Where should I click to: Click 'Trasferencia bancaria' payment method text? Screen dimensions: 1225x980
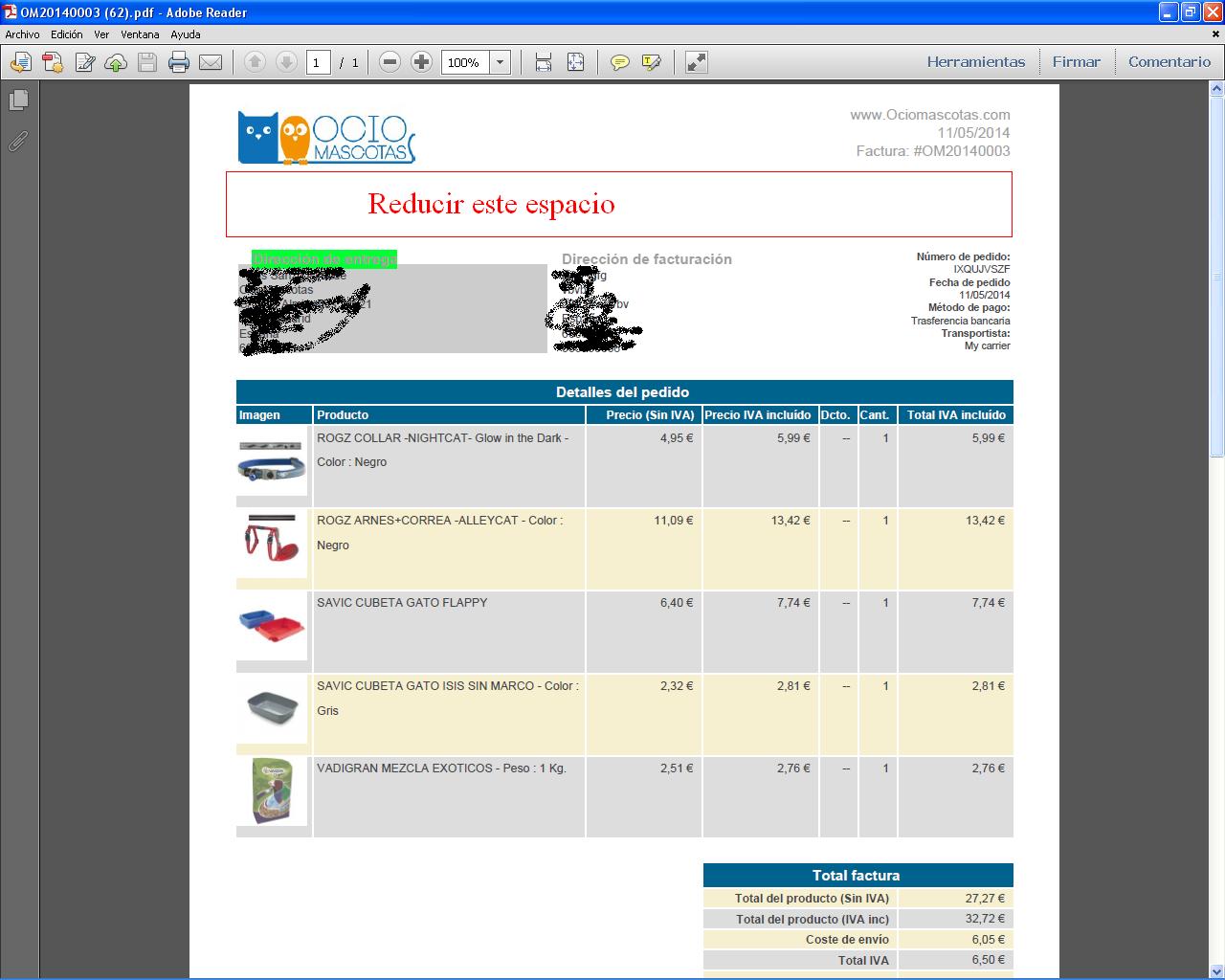[x=961, y=321]
